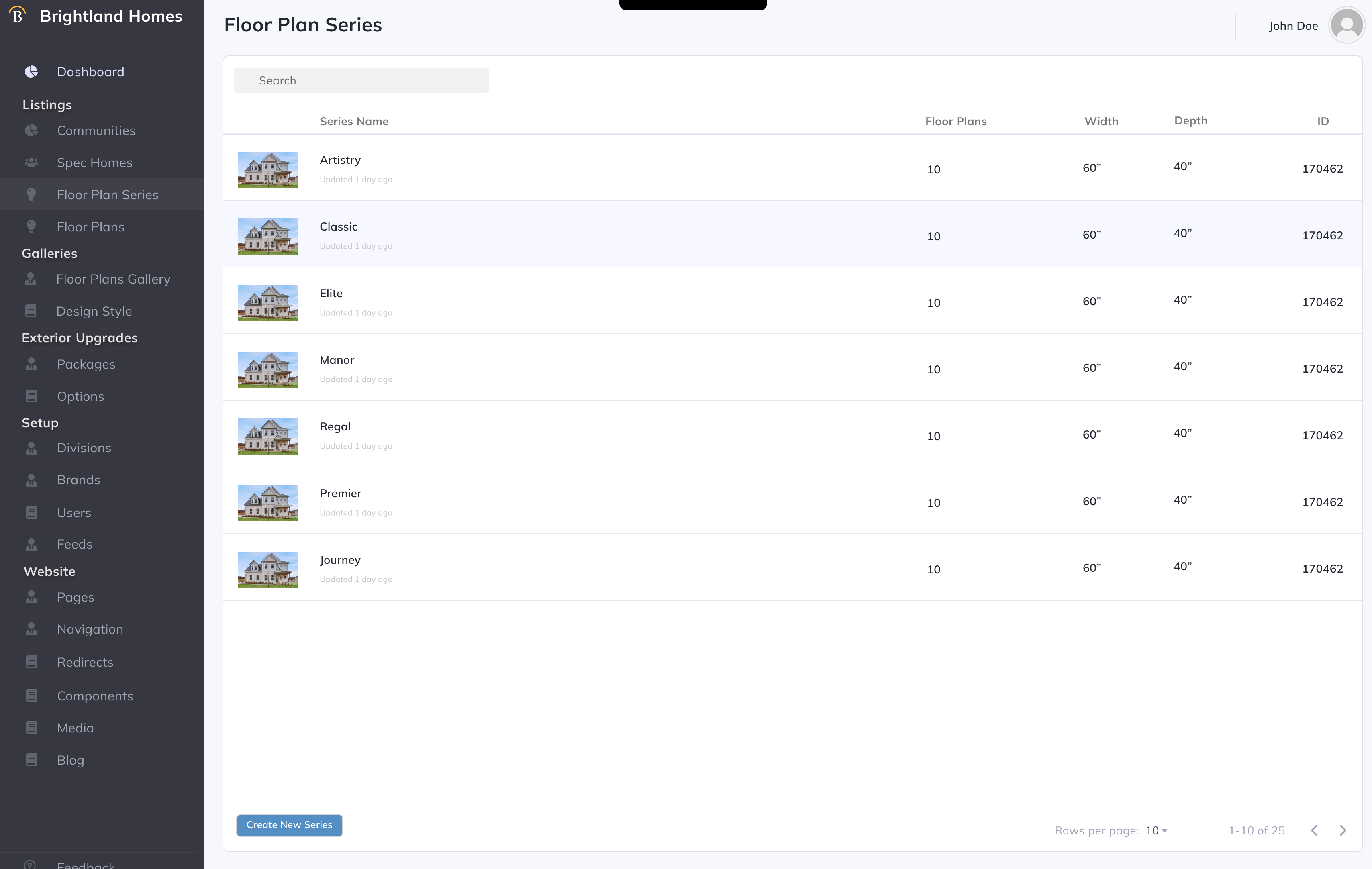Sort by the Floor Plans column header
1372x869 pixels.
tap(955, 121)
